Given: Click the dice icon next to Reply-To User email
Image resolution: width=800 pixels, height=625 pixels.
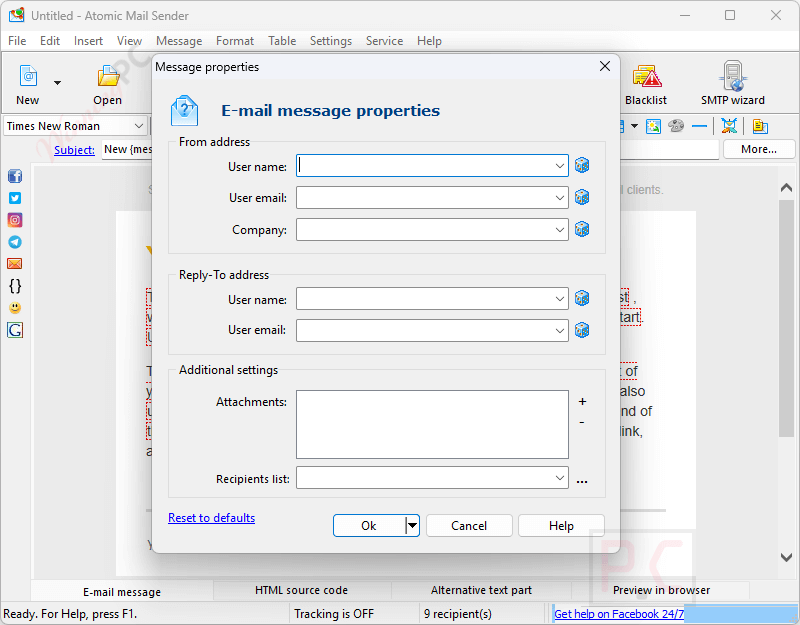Looking at the screenshot, I should click(x=582, y=330).
